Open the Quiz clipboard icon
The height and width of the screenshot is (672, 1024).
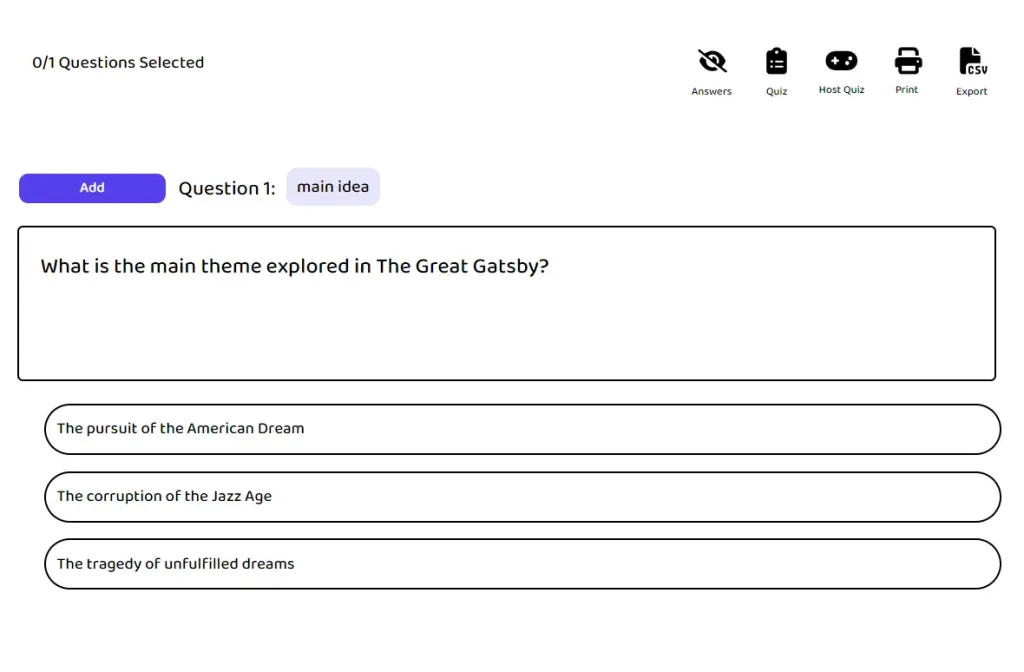(776, 62)
